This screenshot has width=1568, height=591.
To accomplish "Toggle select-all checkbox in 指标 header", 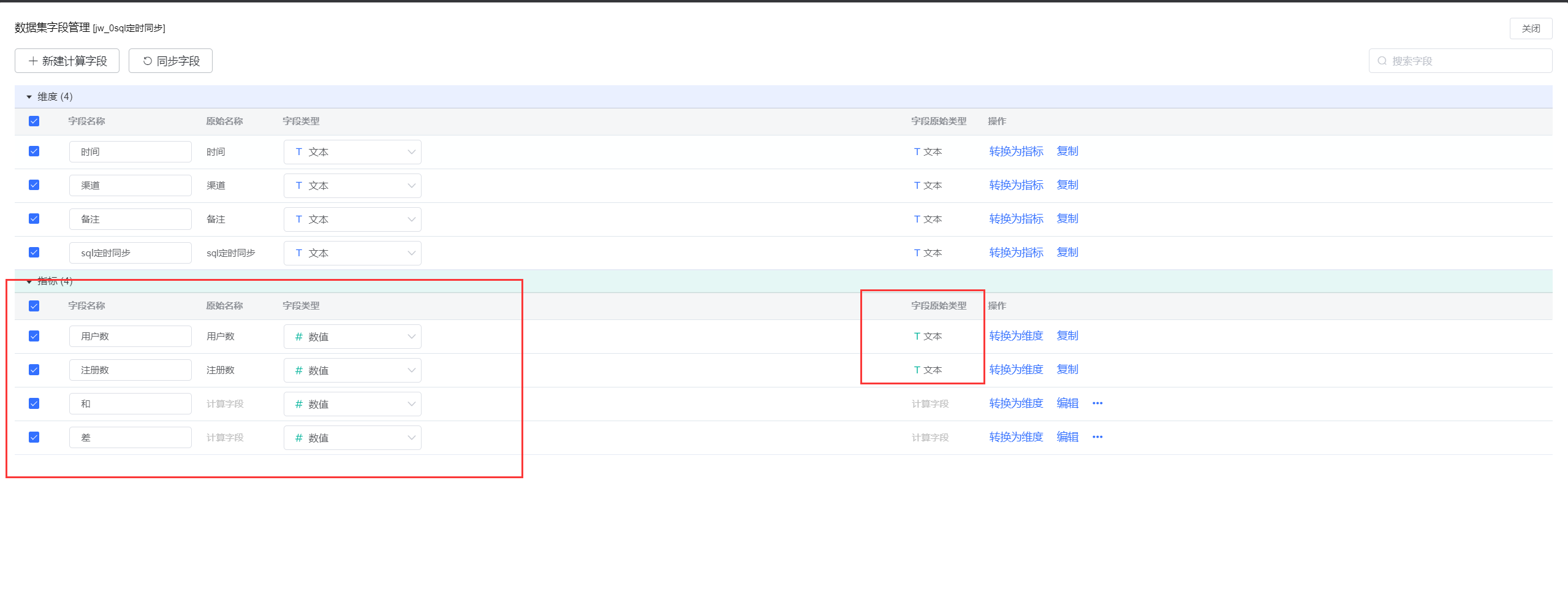I will (34, 306).
